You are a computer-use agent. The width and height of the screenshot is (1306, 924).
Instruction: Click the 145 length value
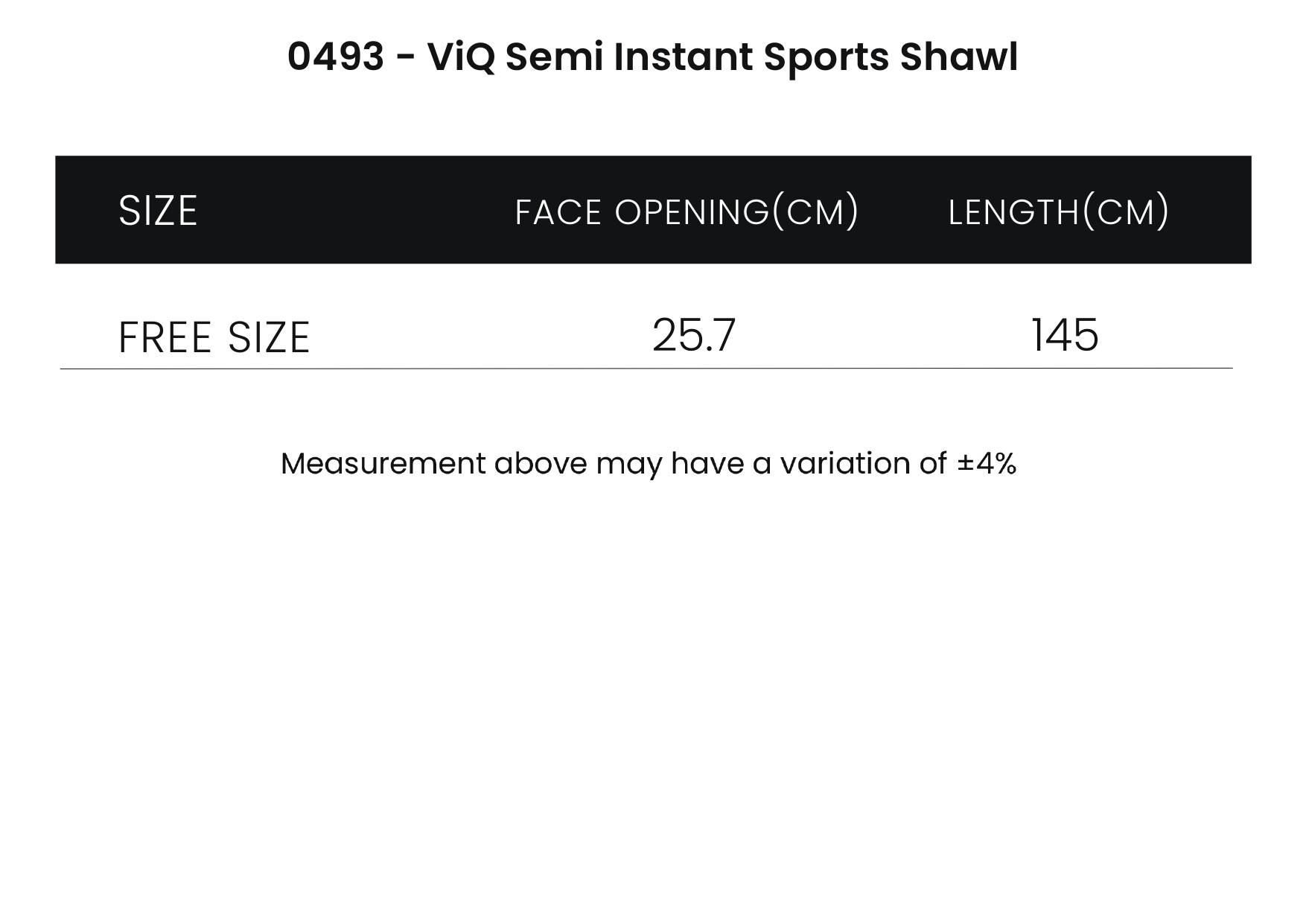pos(1065,335)
